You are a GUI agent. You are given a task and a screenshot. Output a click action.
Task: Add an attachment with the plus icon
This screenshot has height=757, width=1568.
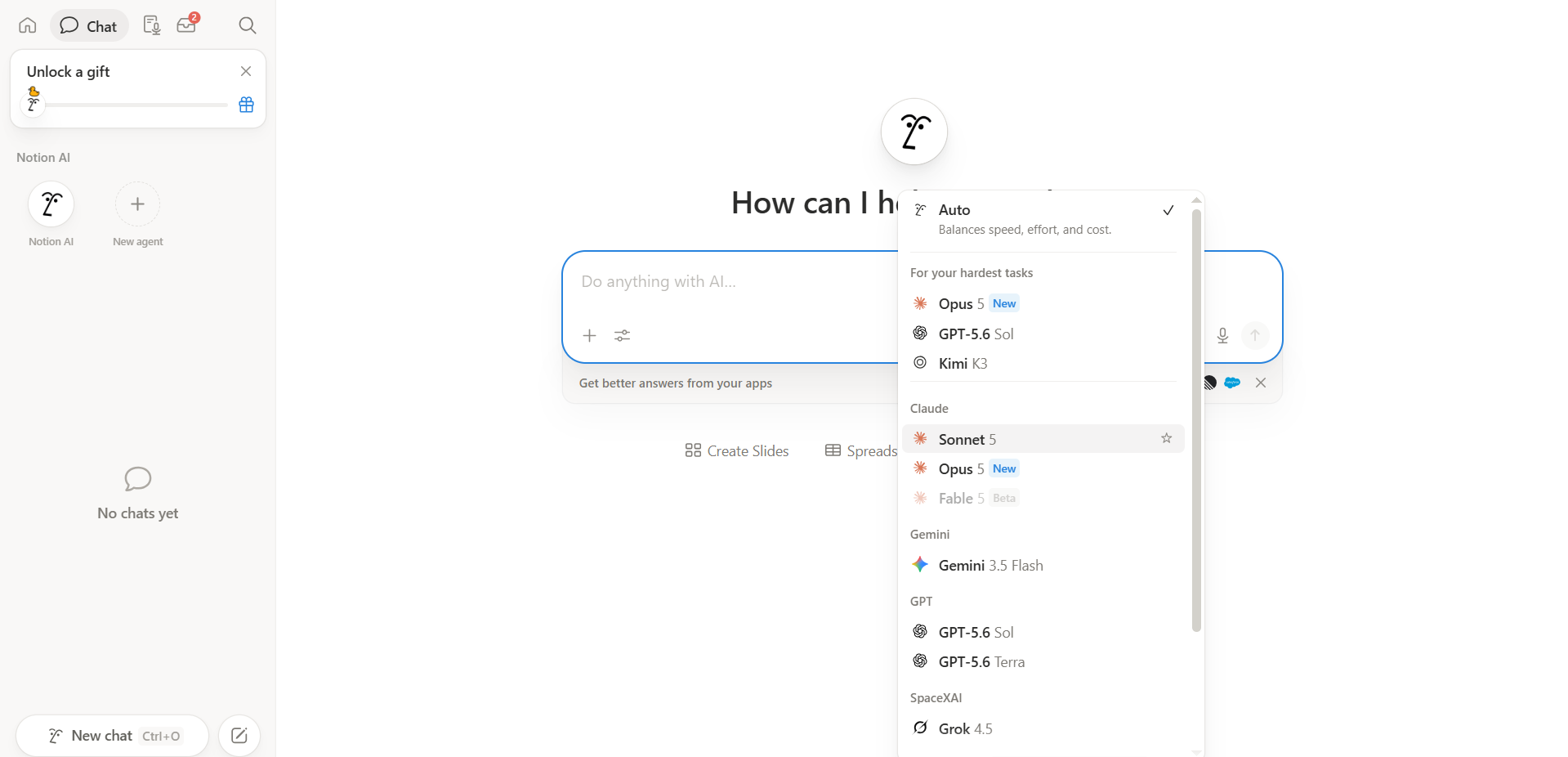tap(589, 335)
